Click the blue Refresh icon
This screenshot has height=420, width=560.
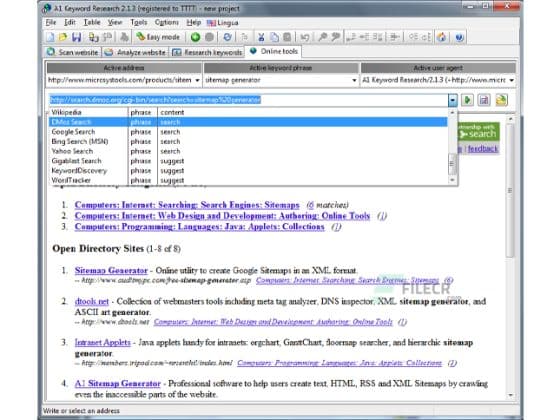point(227,37)
